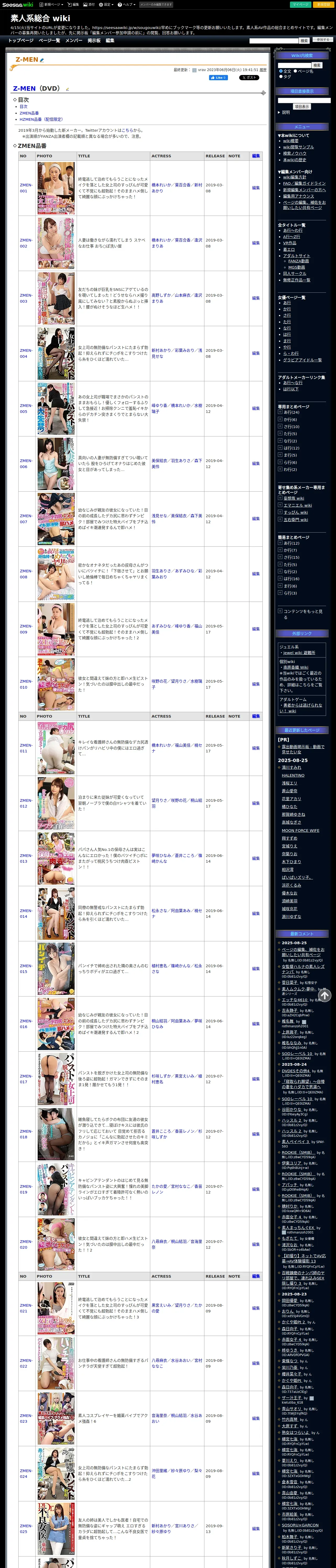Open the ZMEN-001 cover thumbnail
The height and width of the screenshot is (1568, 336).
(56, 188)
